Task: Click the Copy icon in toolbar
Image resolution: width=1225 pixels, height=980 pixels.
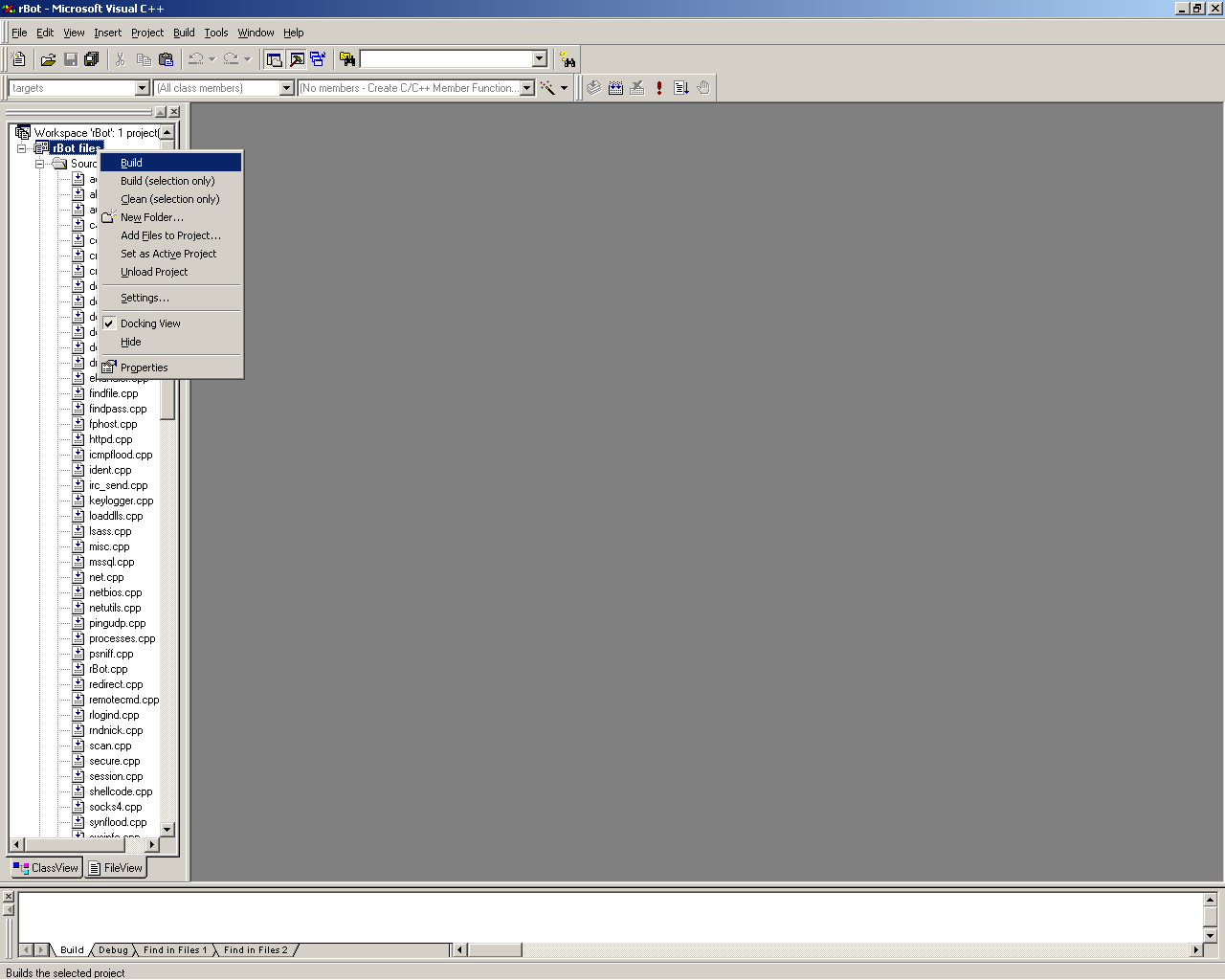Action: click(144, 59)
